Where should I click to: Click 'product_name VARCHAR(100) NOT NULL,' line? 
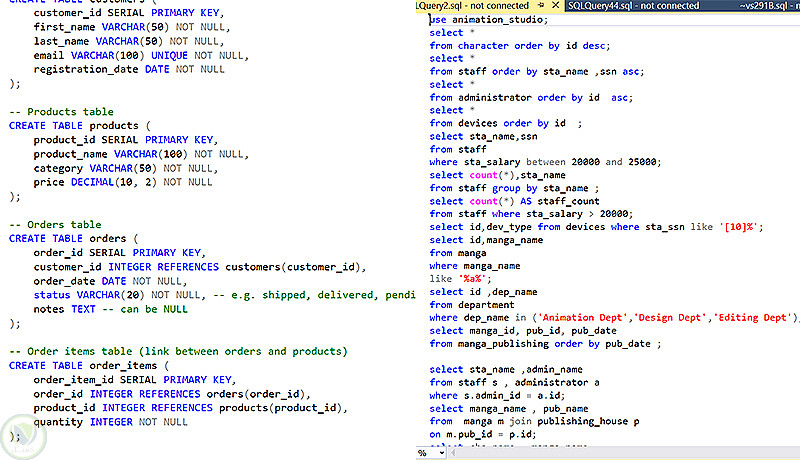(x=141, y=154)
